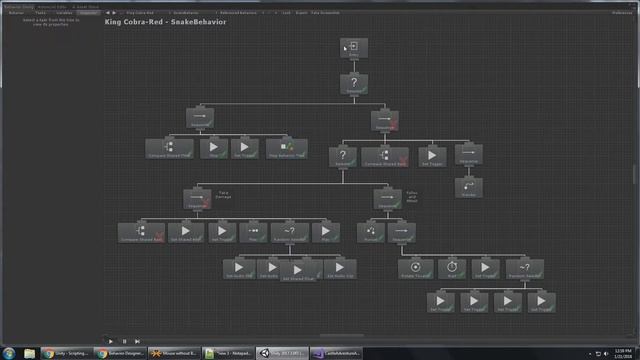Select the Play node right of Random Selector

pyautogui.click(x=326, y=233)
